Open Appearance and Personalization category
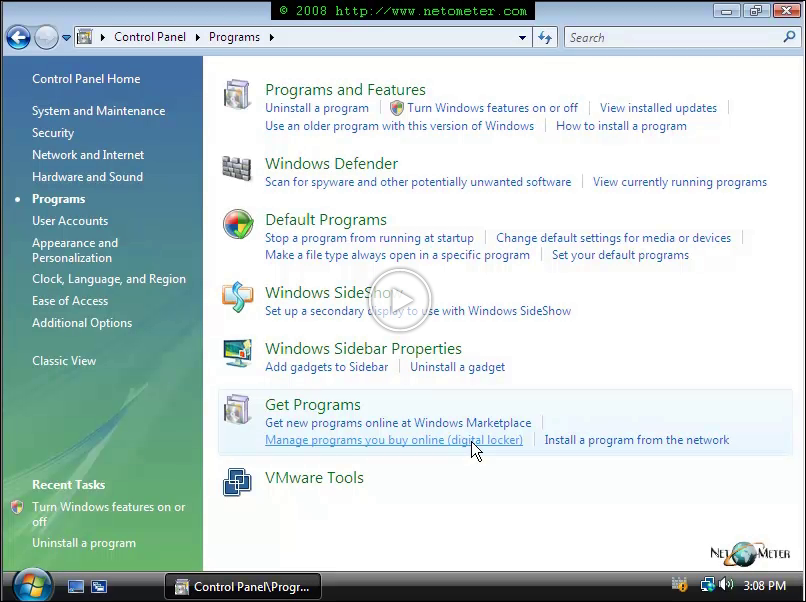This screenshot has height=602, width=806. coord(75,250)
